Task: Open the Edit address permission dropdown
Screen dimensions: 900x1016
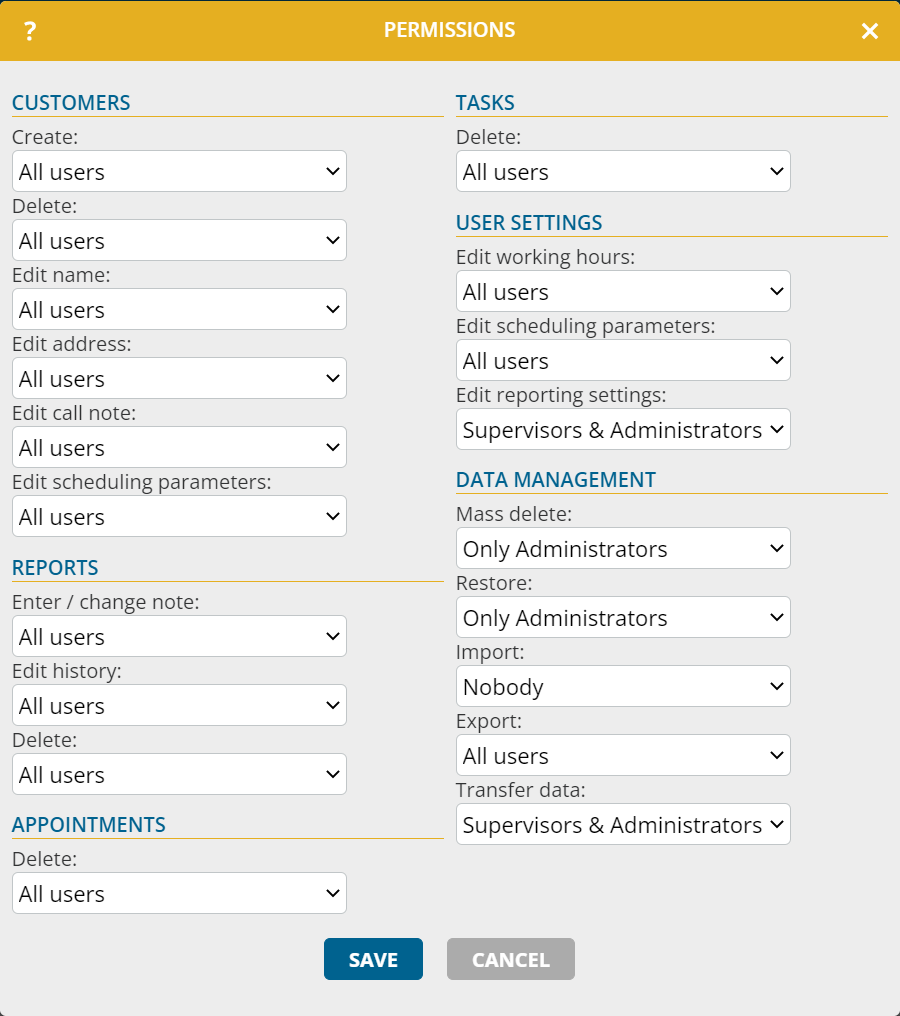Action: pos(178,378)
